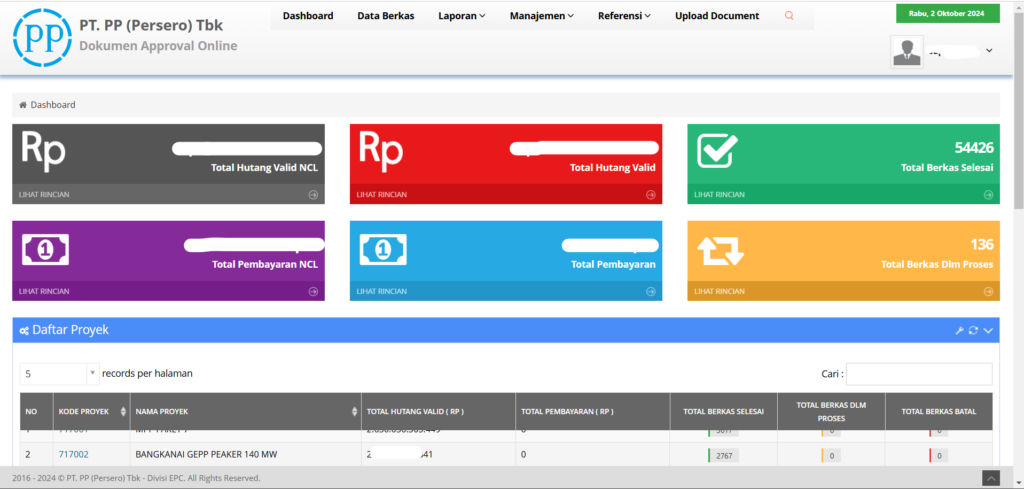
Task: Click the user avatar picture
Action: pyautogui.click(x=906, y=51)
